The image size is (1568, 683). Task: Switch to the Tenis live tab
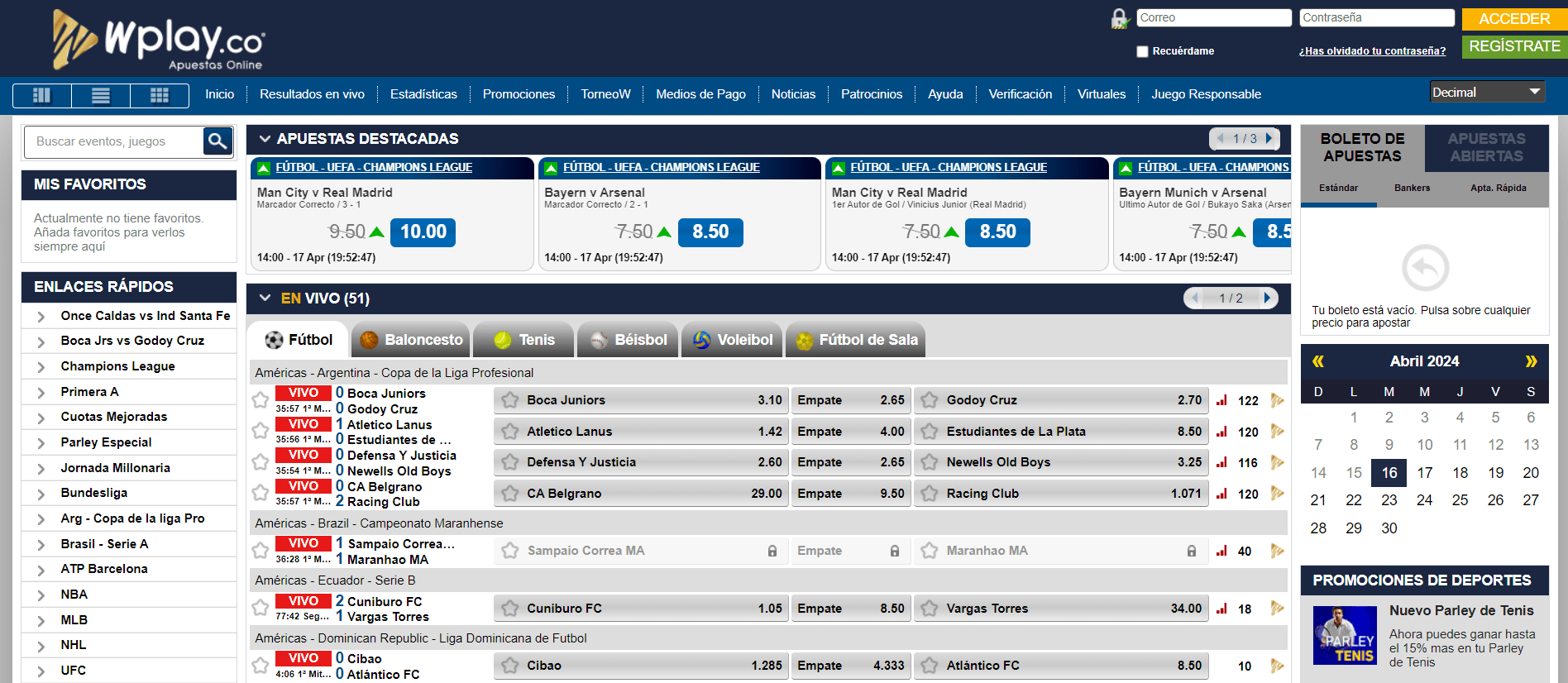(524, 340)
